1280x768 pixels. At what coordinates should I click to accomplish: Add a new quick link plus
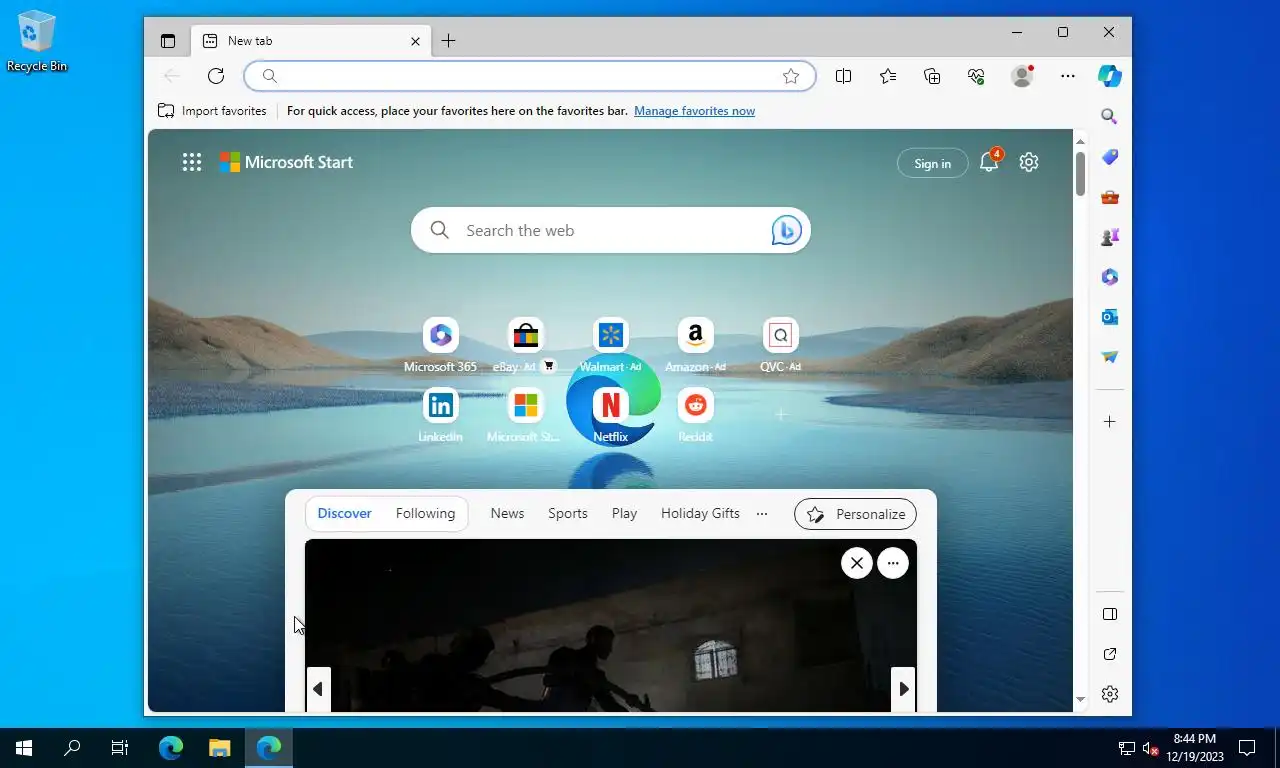pos(781,413)
